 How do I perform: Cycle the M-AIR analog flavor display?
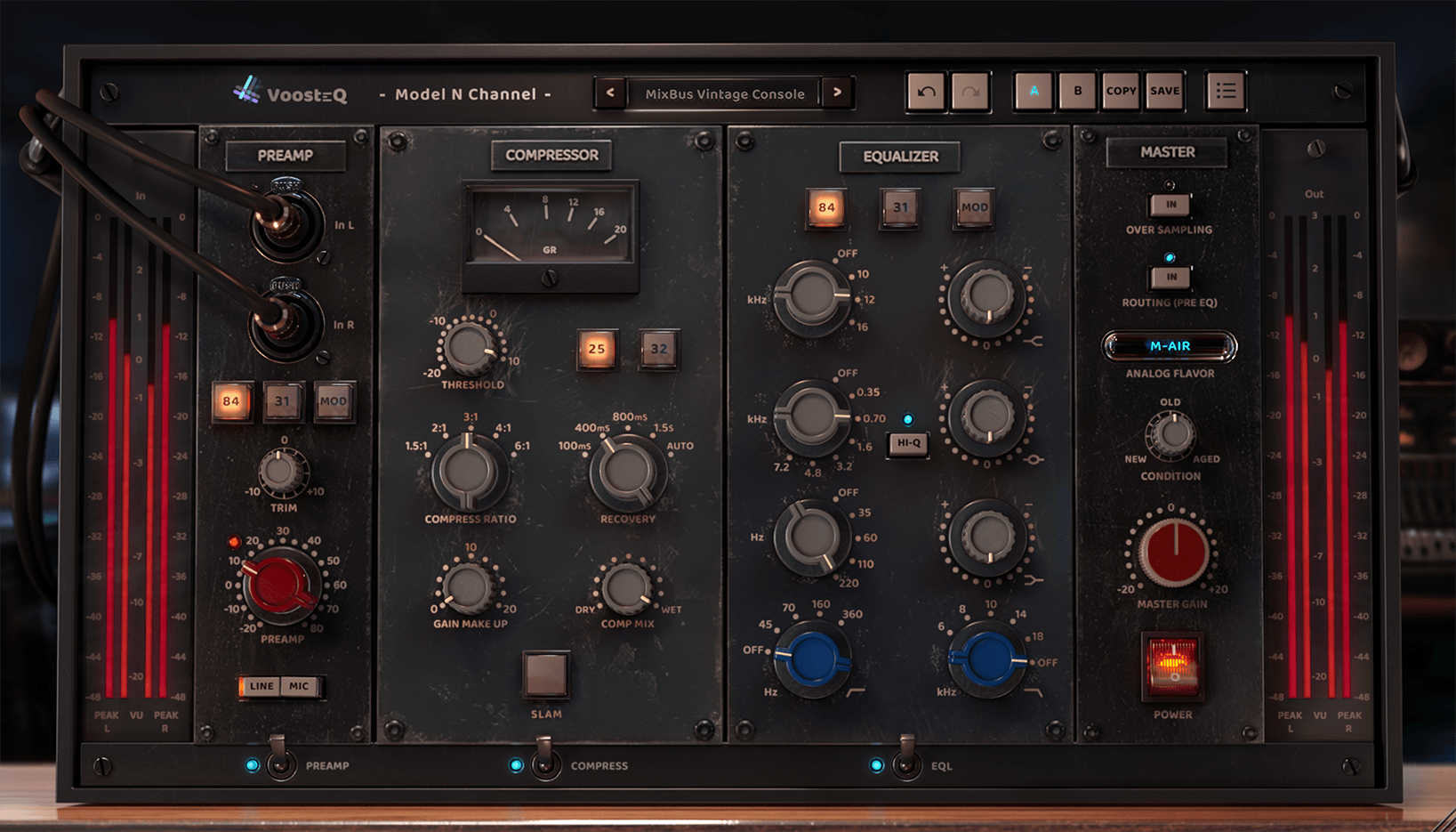tap(1170, 346)
